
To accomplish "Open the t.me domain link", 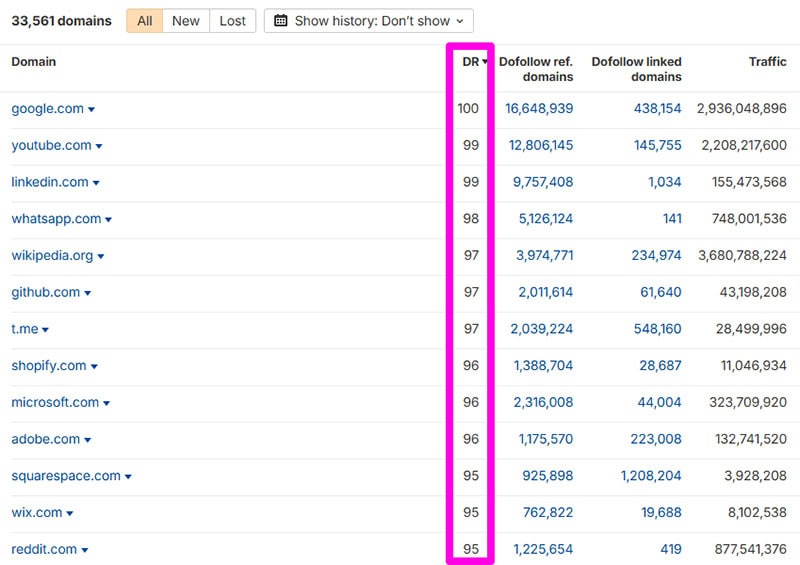I will click(x=24, y=329).
